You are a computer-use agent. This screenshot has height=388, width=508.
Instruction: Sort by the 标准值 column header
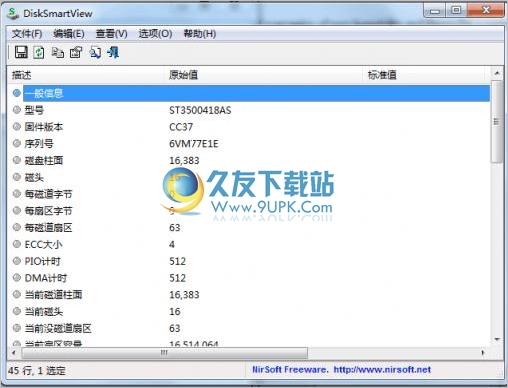click(x=423, y=75)
